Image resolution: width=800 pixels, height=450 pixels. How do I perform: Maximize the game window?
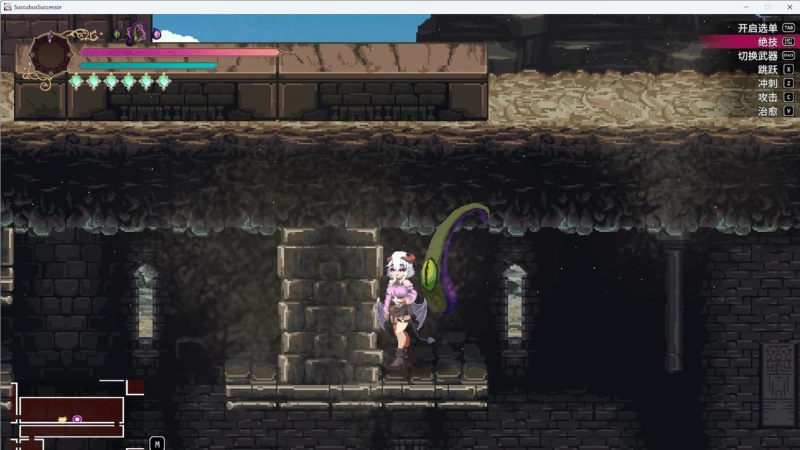[x=767, y=7]
